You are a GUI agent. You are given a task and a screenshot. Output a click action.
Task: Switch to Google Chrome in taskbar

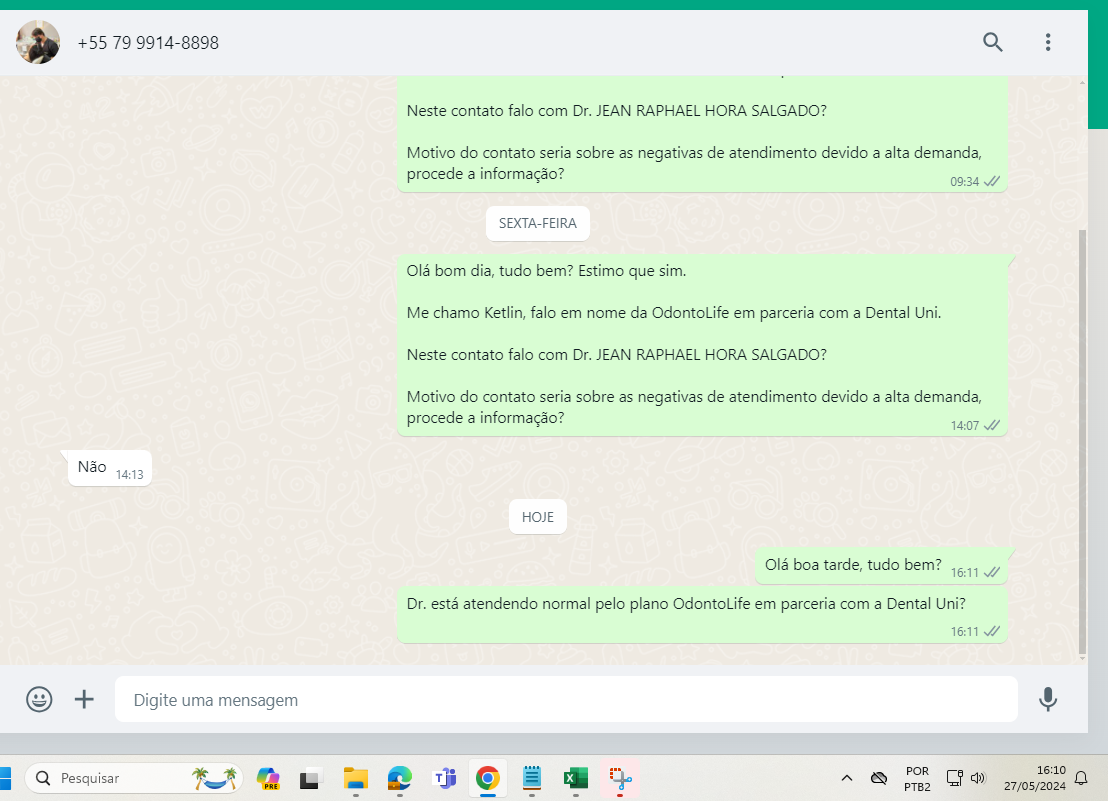488,778
